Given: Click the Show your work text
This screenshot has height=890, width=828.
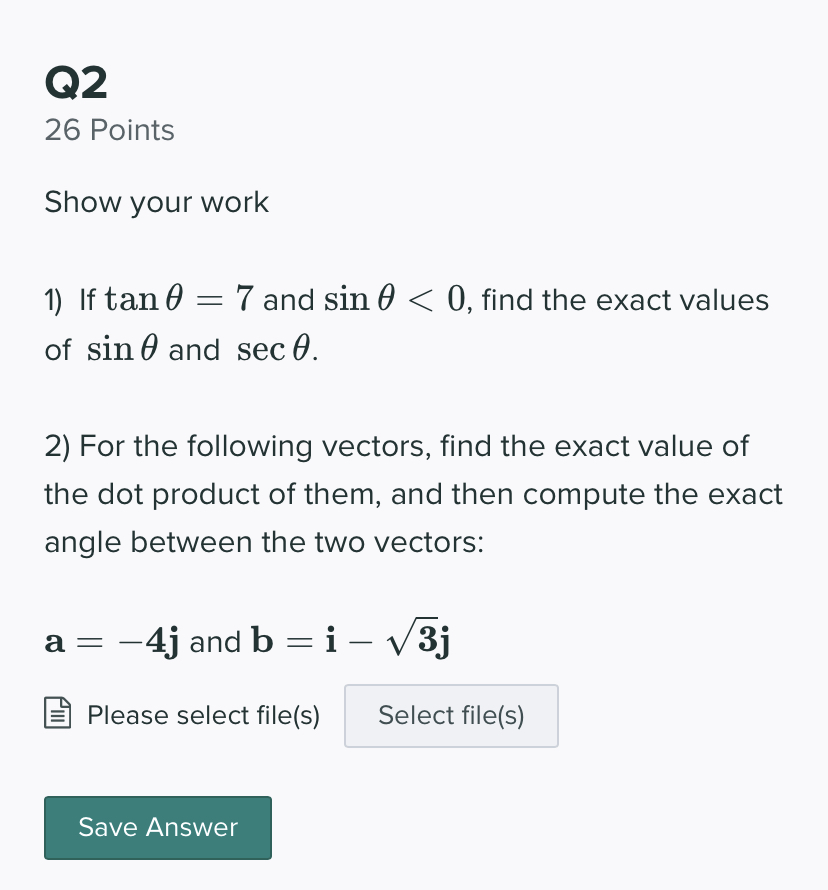Looking at the screenshot, I should pos(156,202).
